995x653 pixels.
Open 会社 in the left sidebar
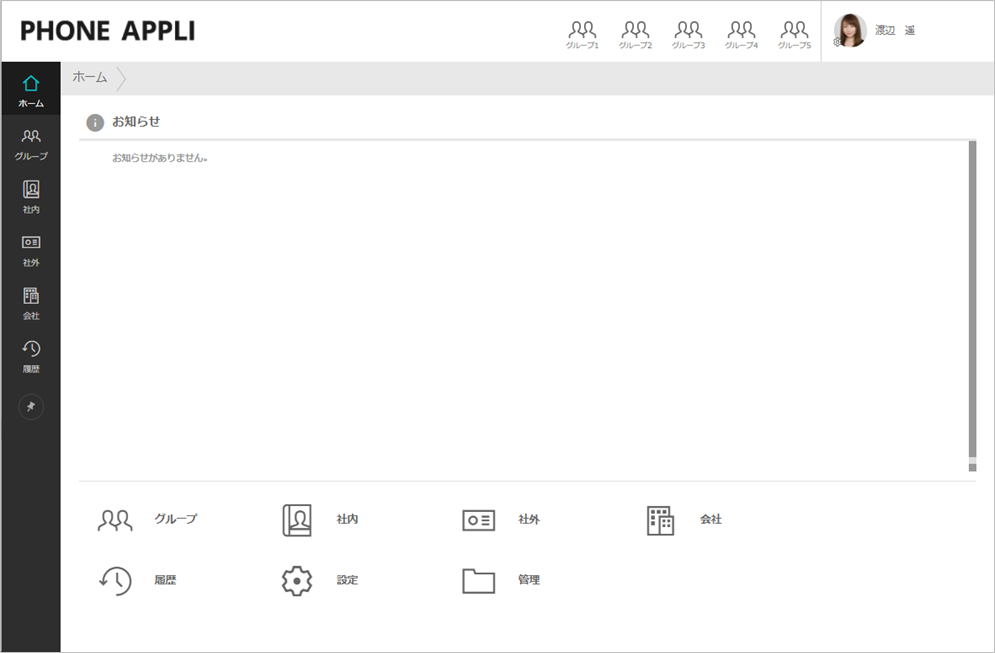[x=31, y=302]
